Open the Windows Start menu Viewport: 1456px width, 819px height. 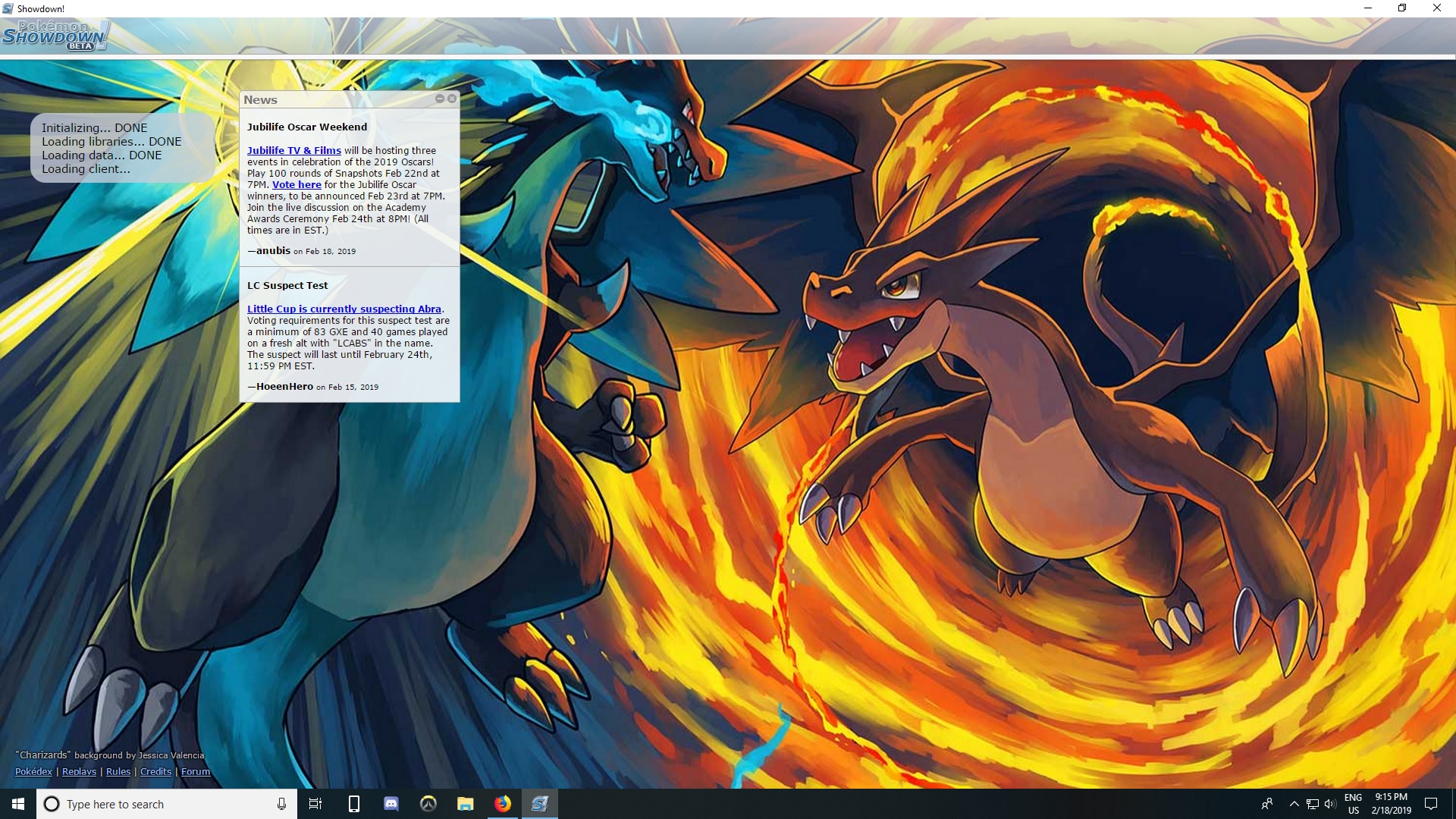click(18, 804)
